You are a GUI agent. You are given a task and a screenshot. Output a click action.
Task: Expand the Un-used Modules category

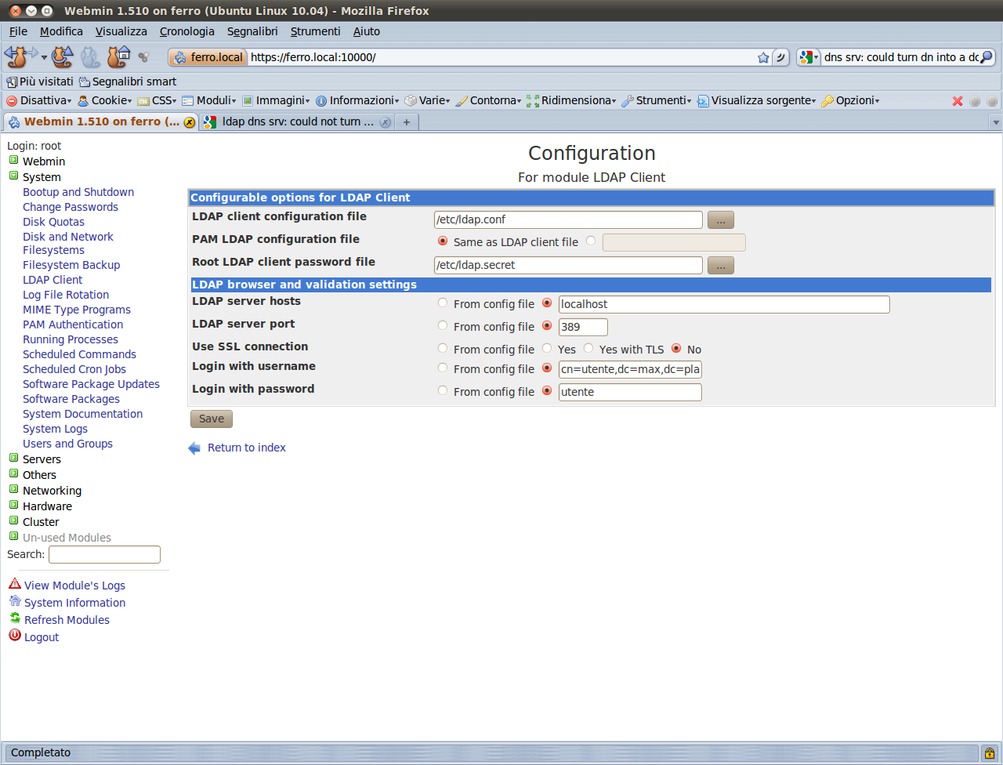[13, 536]
